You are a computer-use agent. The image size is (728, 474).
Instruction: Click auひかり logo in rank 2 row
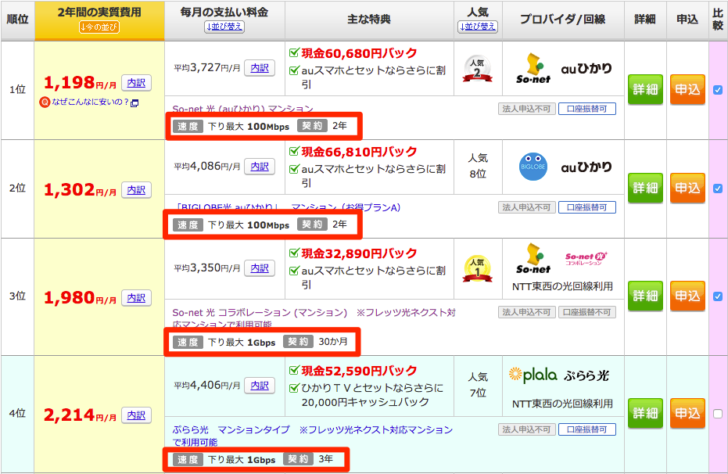click(586, 167)
